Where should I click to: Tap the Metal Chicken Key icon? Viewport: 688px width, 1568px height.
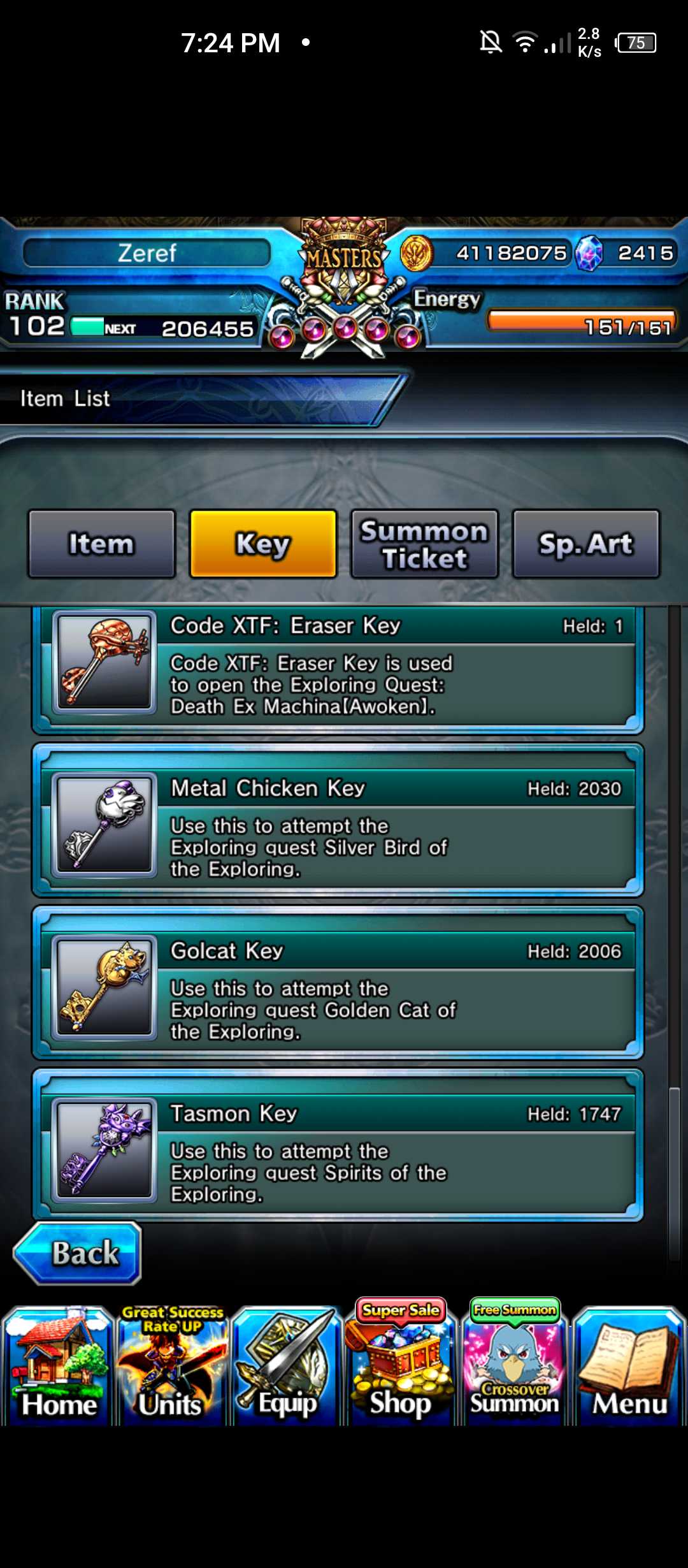coord(104,825)
